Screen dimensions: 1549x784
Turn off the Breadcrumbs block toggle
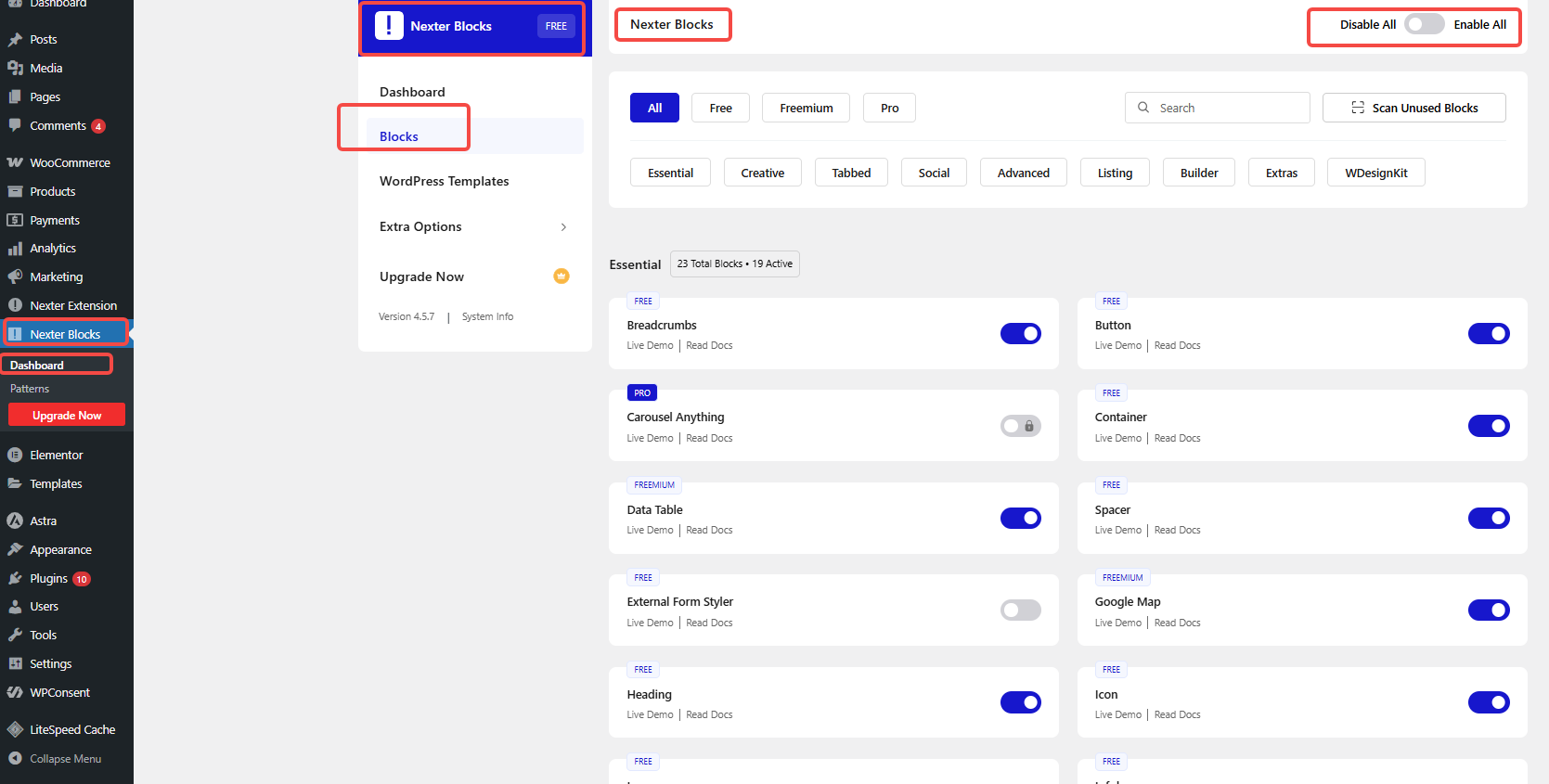click(x=1021, y=334)
